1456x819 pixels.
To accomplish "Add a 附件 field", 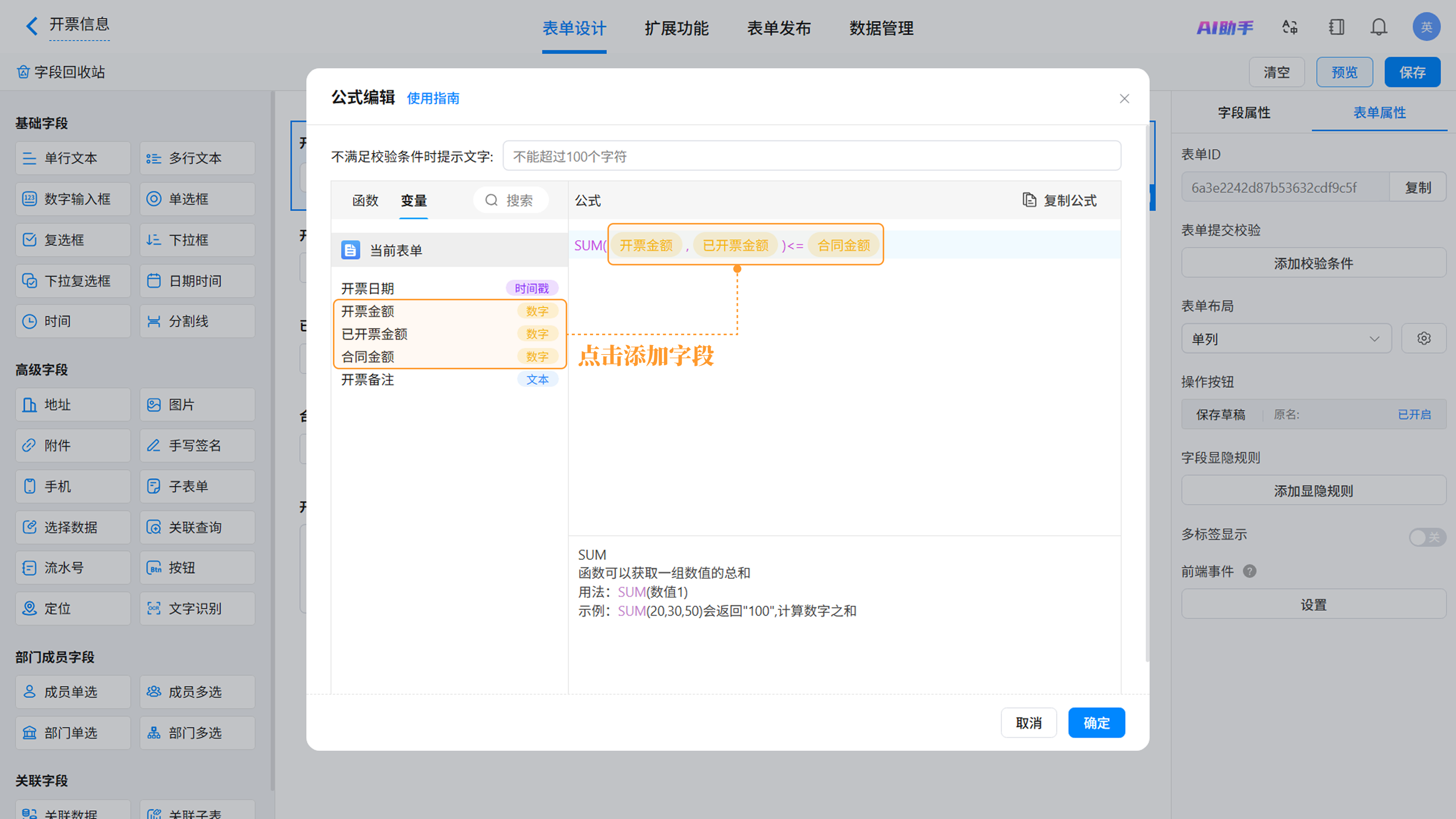I will click(x=73, y=446).
